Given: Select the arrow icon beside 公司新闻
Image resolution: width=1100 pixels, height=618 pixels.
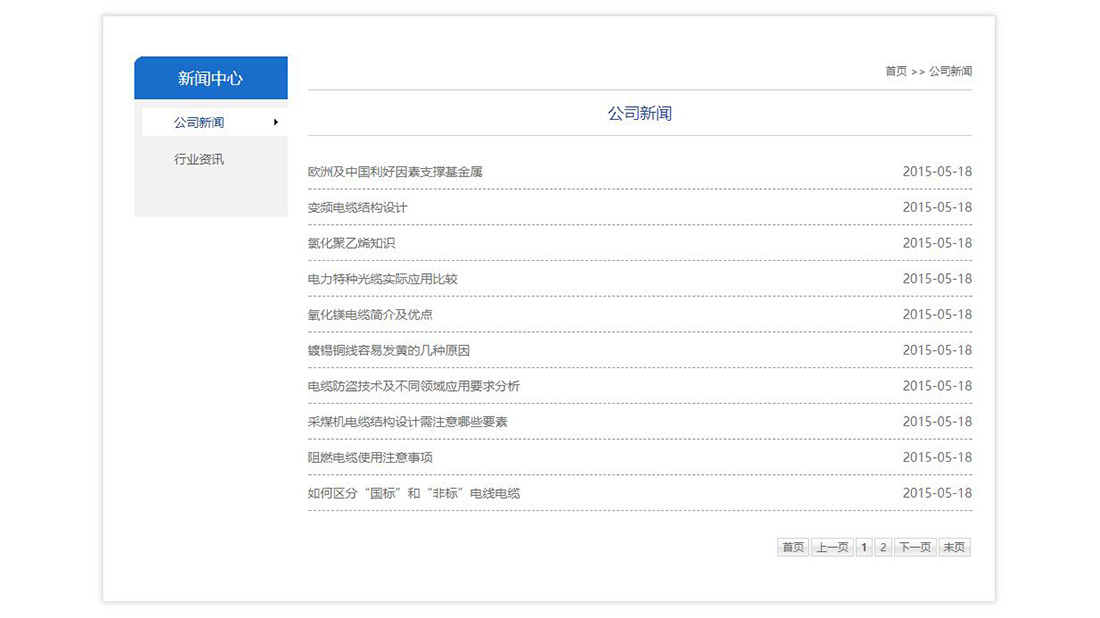Looking at the screenshot, I should point(278,122).
